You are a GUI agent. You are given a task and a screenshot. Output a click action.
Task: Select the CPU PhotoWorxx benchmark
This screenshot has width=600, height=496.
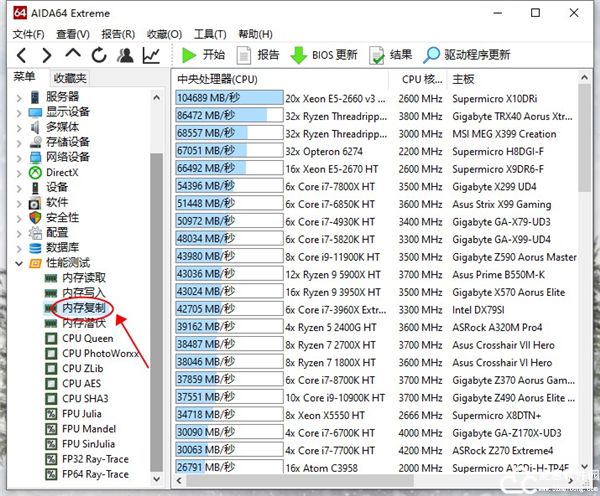pyautogui.click(x=100, y=354)
